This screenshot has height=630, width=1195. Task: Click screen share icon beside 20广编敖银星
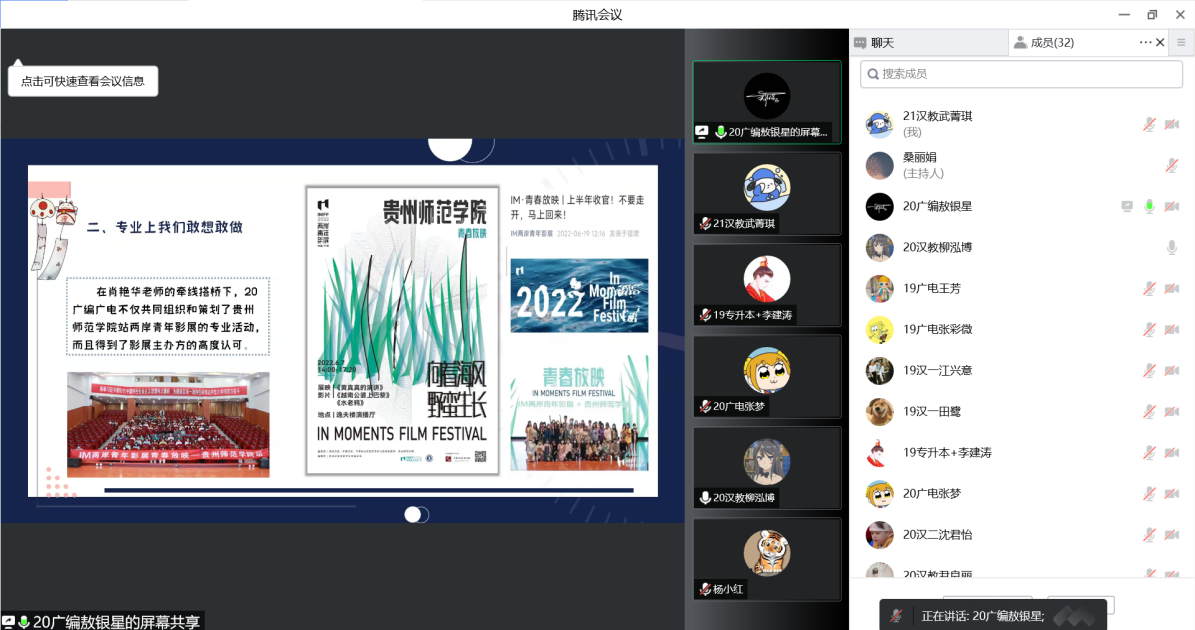1127,206
